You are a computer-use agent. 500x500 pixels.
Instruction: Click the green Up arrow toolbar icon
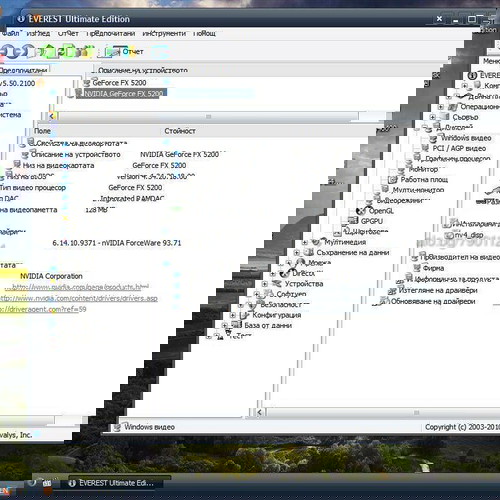(49, 52)
